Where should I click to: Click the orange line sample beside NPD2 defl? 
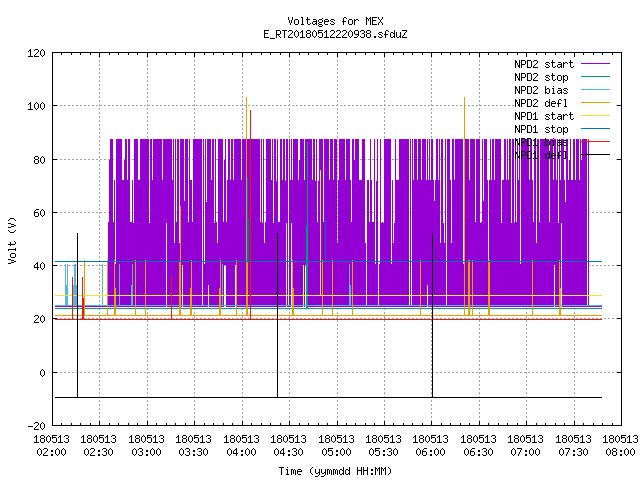tap(595, 103)
